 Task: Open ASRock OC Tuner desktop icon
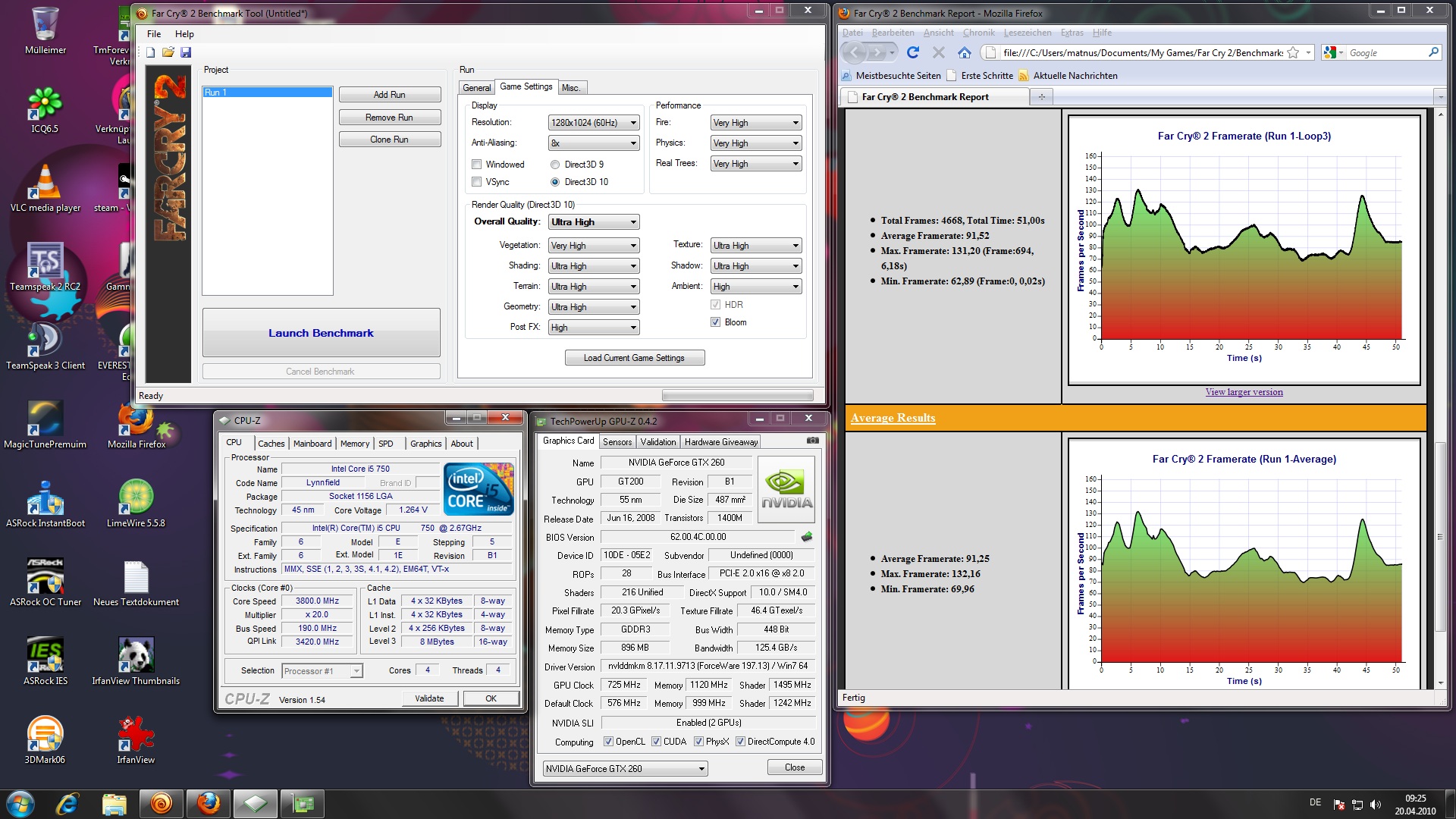(x=45, y=582)
